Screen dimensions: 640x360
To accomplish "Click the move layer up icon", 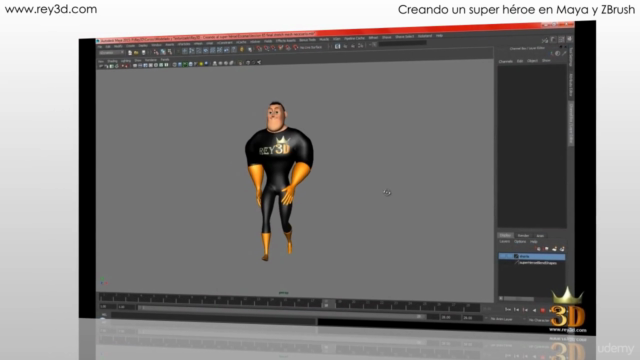I will (x=538, y=249).
